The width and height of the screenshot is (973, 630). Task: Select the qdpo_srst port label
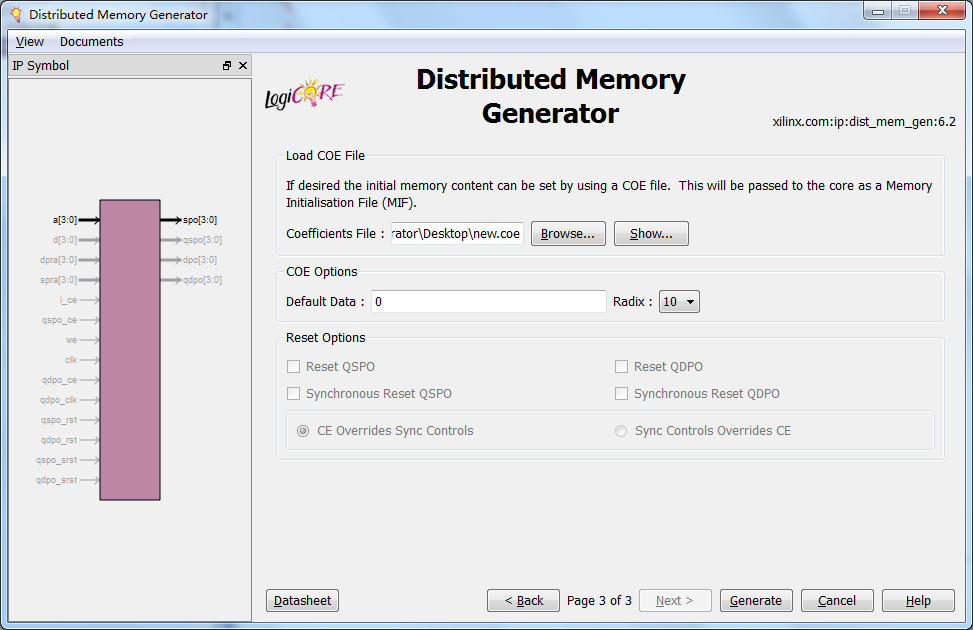click(x=56, y=480)
